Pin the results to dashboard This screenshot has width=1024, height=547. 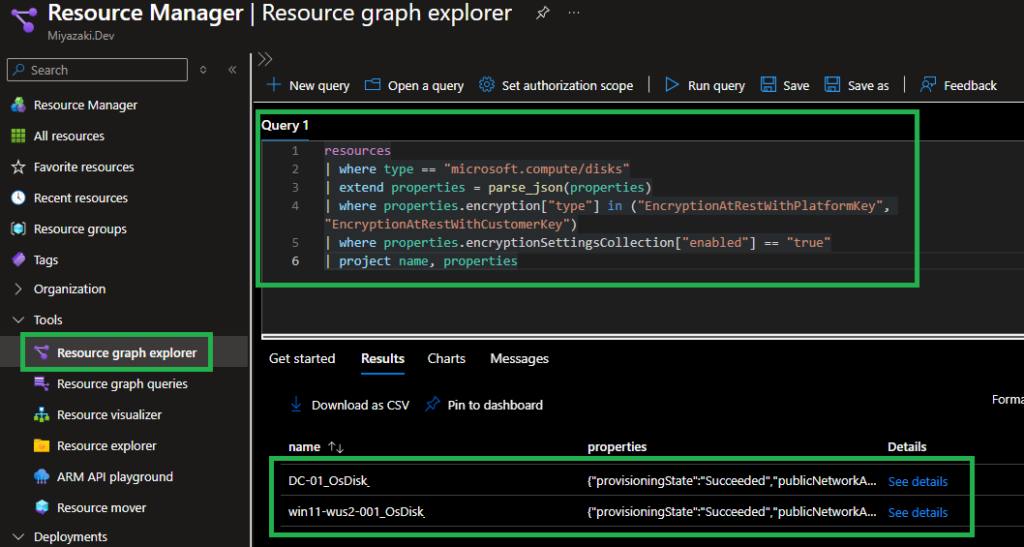484,405
